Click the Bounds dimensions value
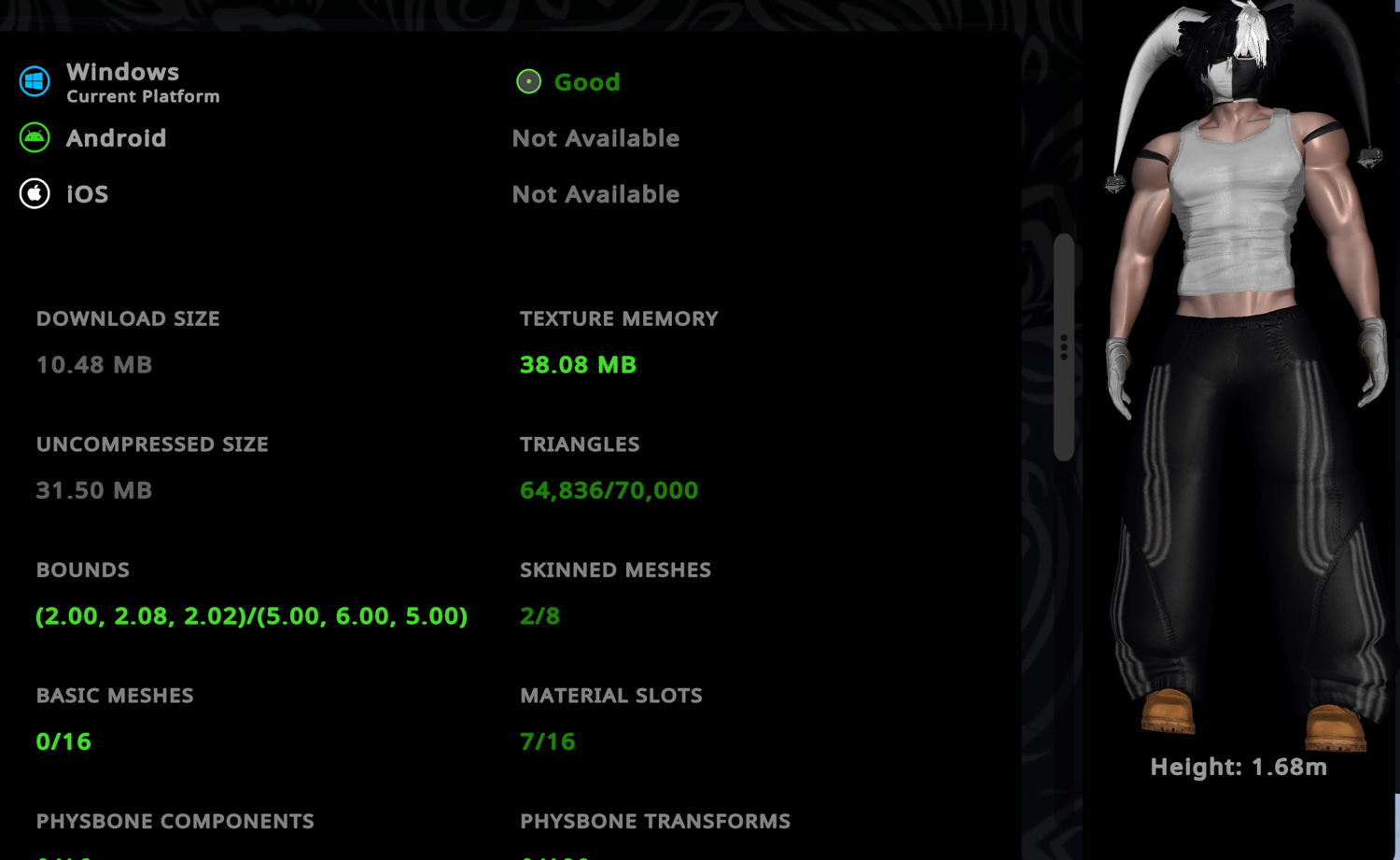The width and height of the screenshot is (1400, 860). click(251, 616)
